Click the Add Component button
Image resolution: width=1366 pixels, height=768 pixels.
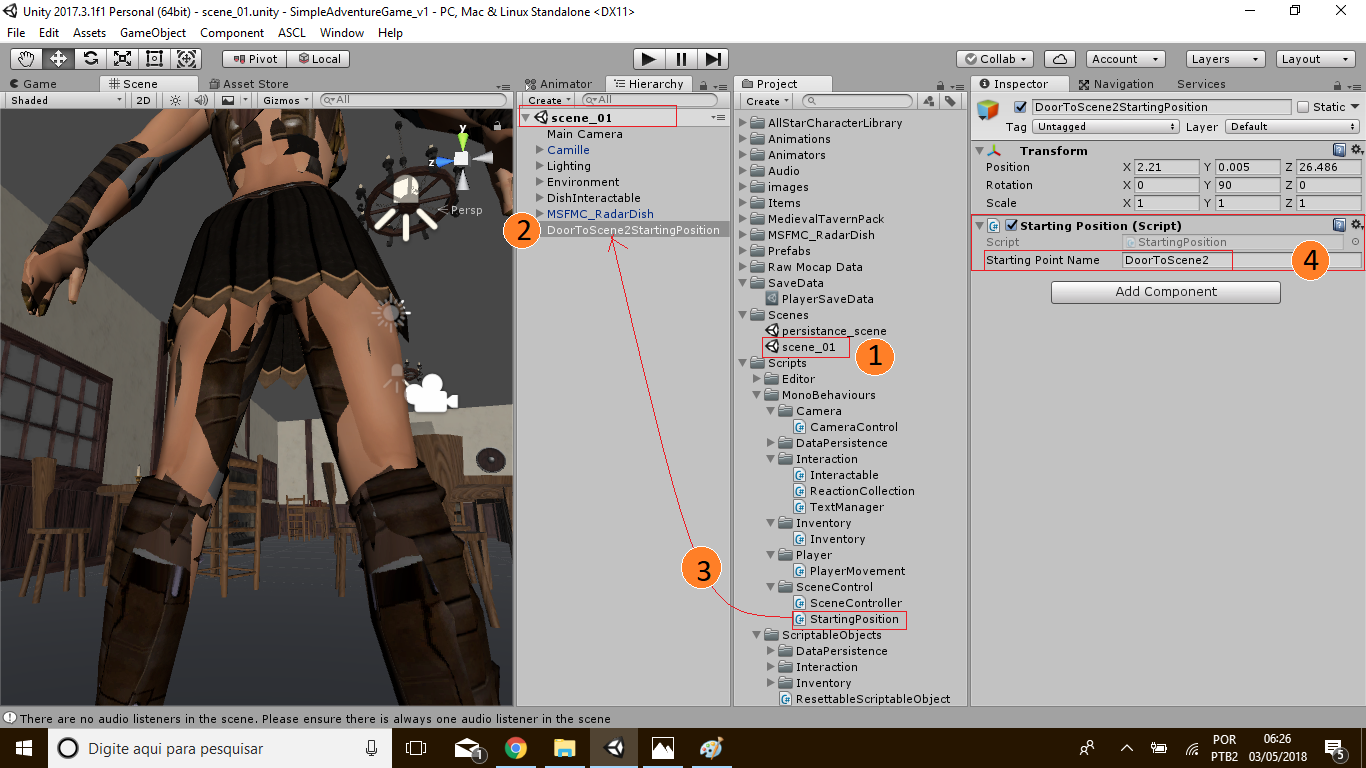pyautogui.click(x=1164, y=292)
